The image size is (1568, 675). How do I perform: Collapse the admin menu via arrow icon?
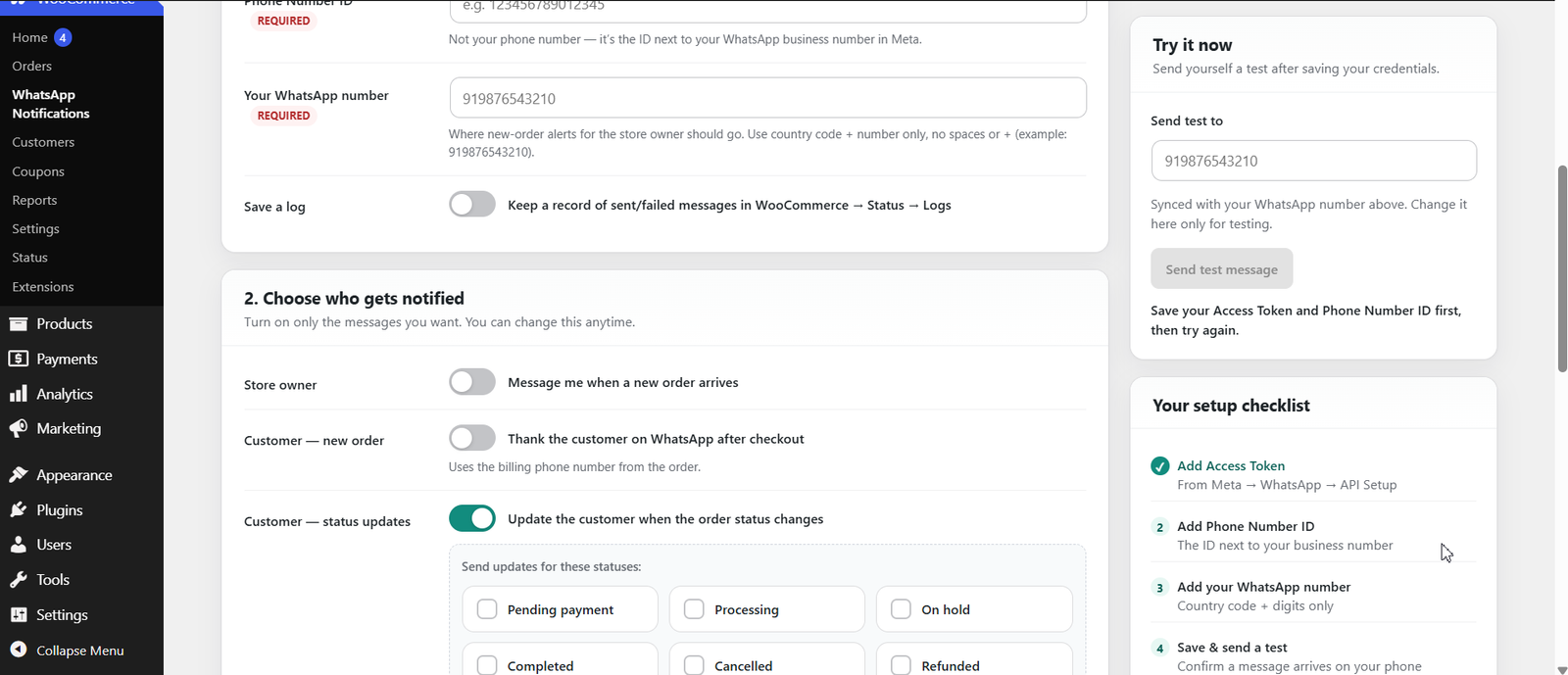pyautogui.click(x=18, y=650)
